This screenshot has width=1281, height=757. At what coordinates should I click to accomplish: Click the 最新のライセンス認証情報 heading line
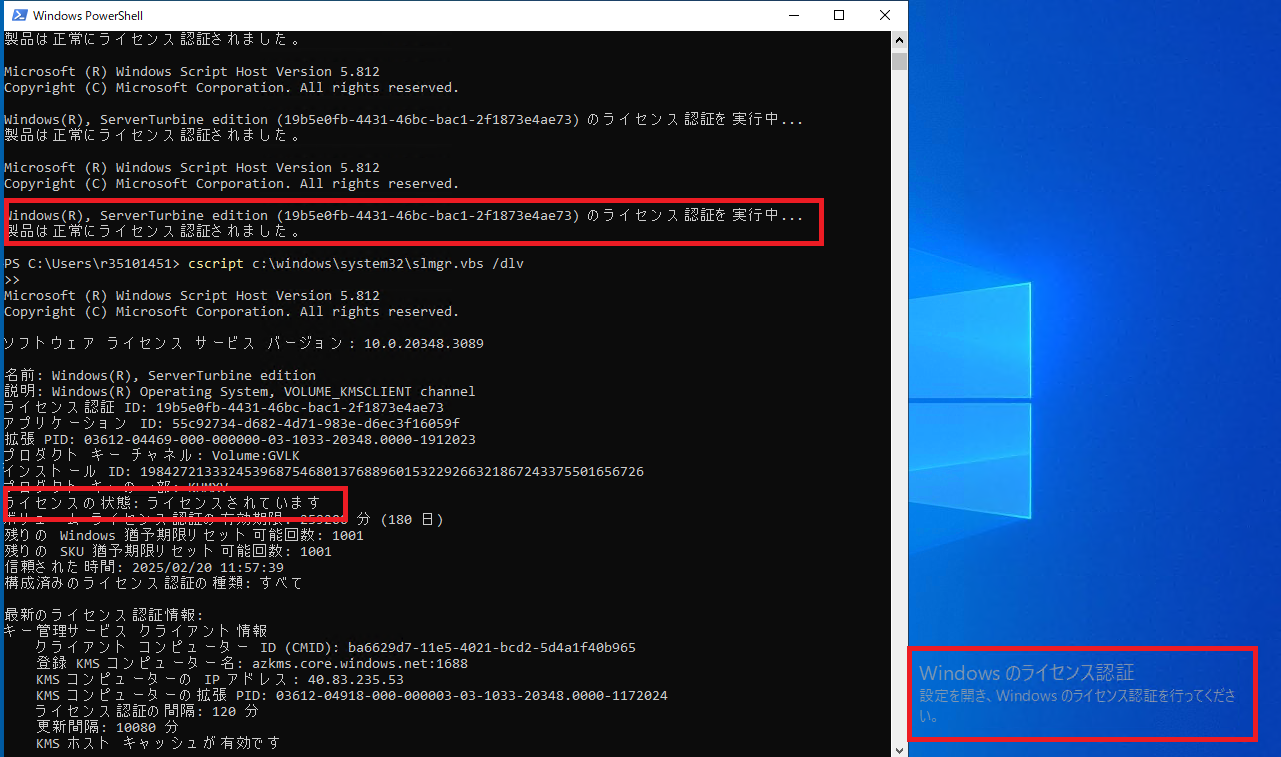click(104, 616)
